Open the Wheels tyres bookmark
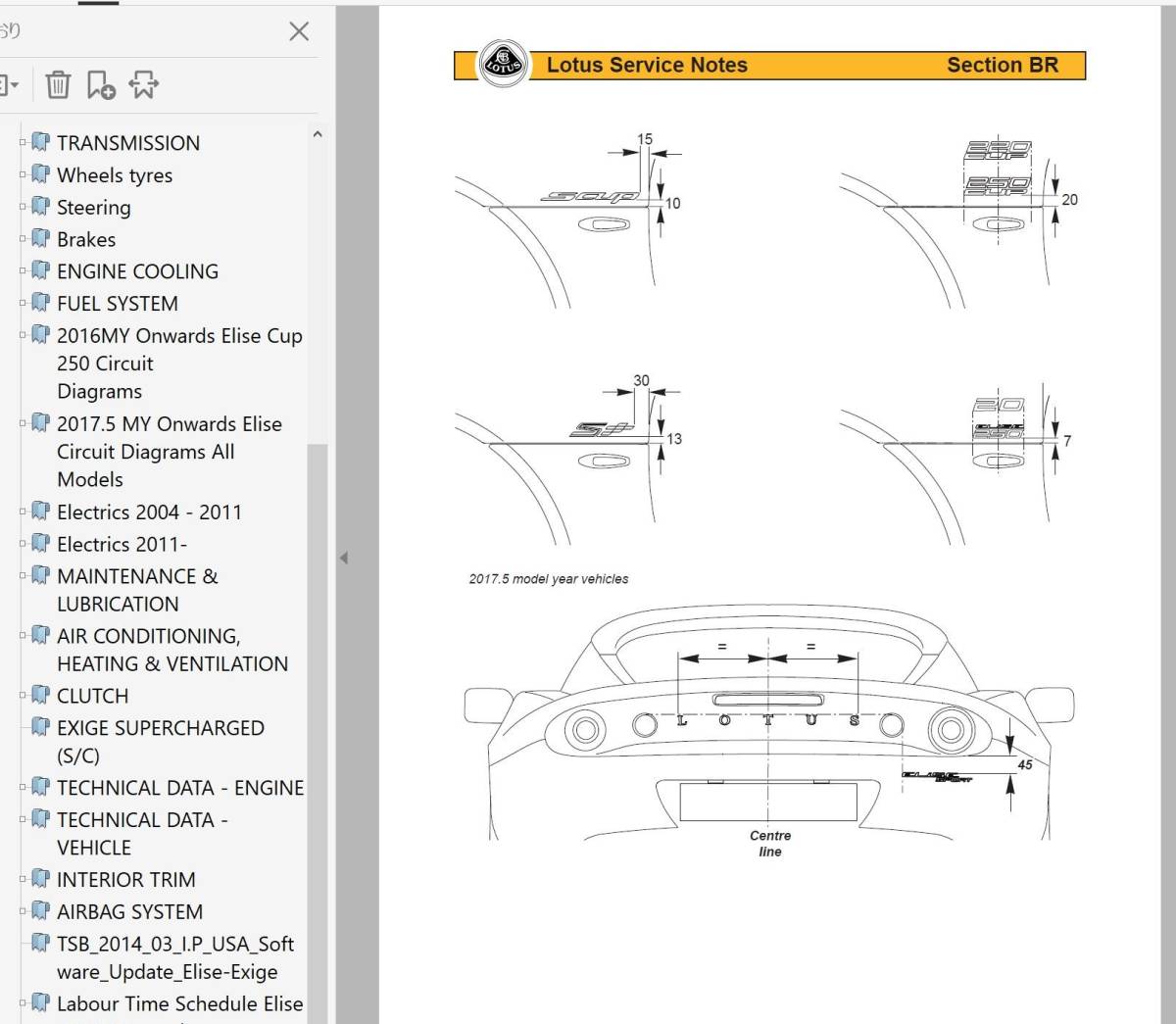 (115, 175)
